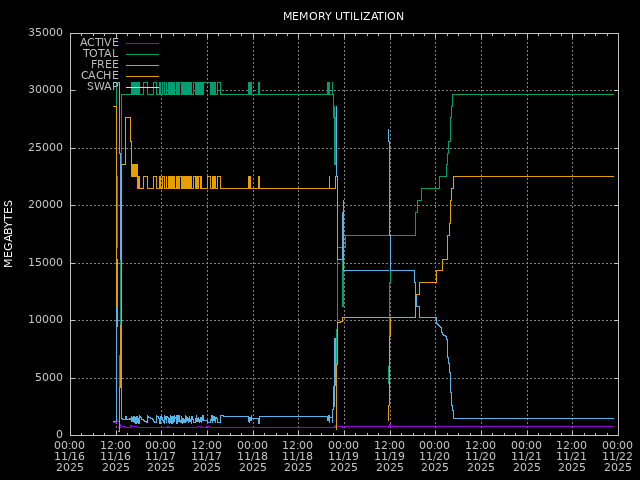Click the MEMORY UTILIZATION chart title
The height and width of the screenshot is (480, 640).
pos(343,16)
